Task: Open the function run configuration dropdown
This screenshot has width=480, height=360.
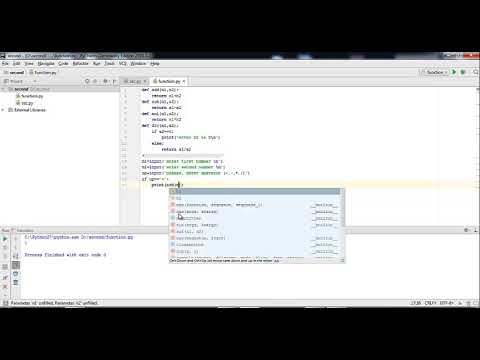Action: pos(434,72)
